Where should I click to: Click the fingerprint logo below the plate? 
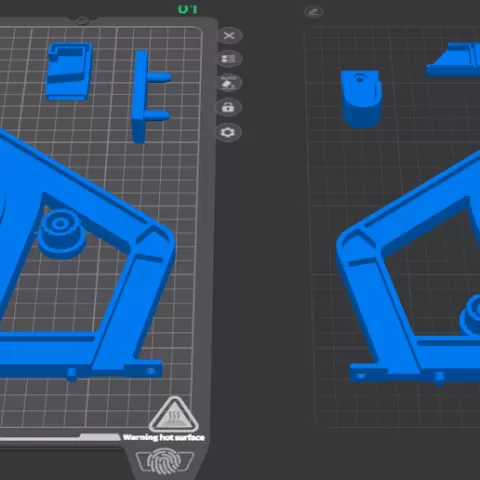164,462
